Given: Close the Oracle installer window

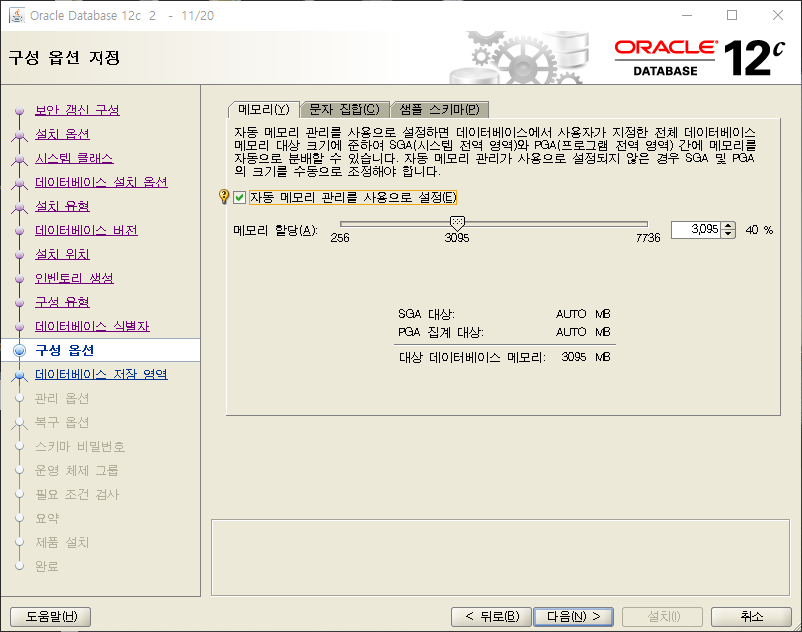Looking at the screenshot, I should coord(777,15).
